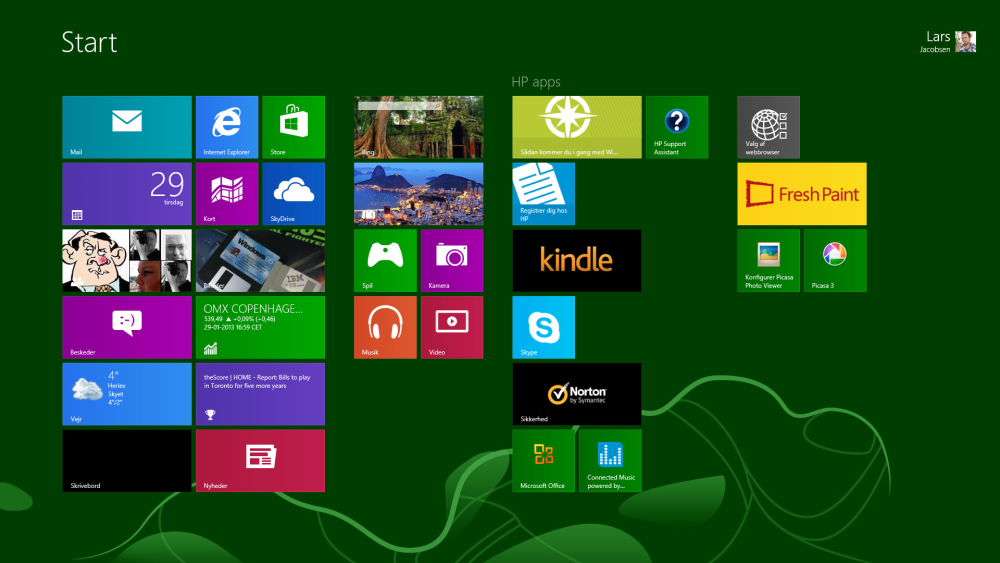
Task: Open the Windows Store tile
Action: 293,127
